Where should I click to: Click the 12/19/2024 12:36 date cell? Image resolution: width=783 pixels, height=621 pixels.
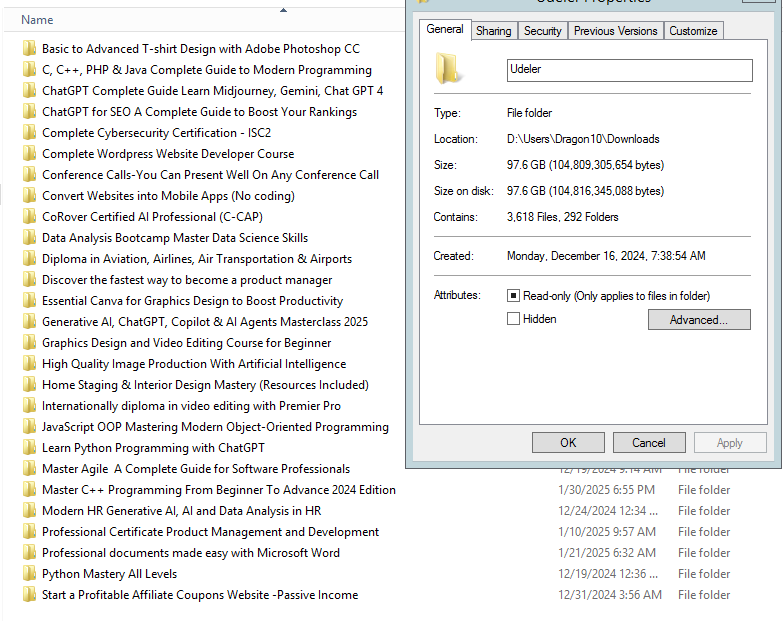608,574
